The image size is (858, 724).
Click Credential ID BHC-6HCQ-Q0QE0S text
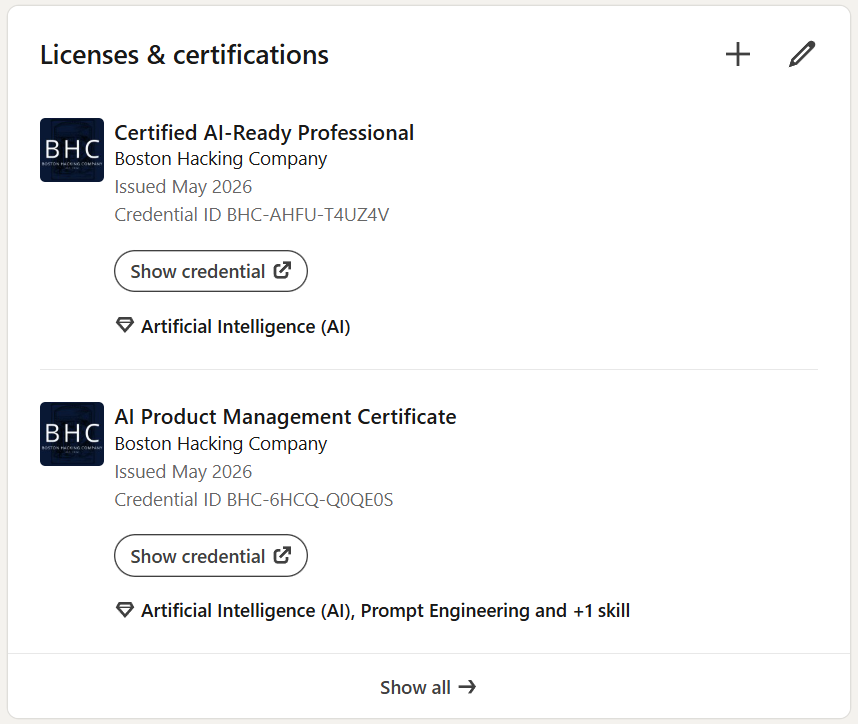(253, 500)
